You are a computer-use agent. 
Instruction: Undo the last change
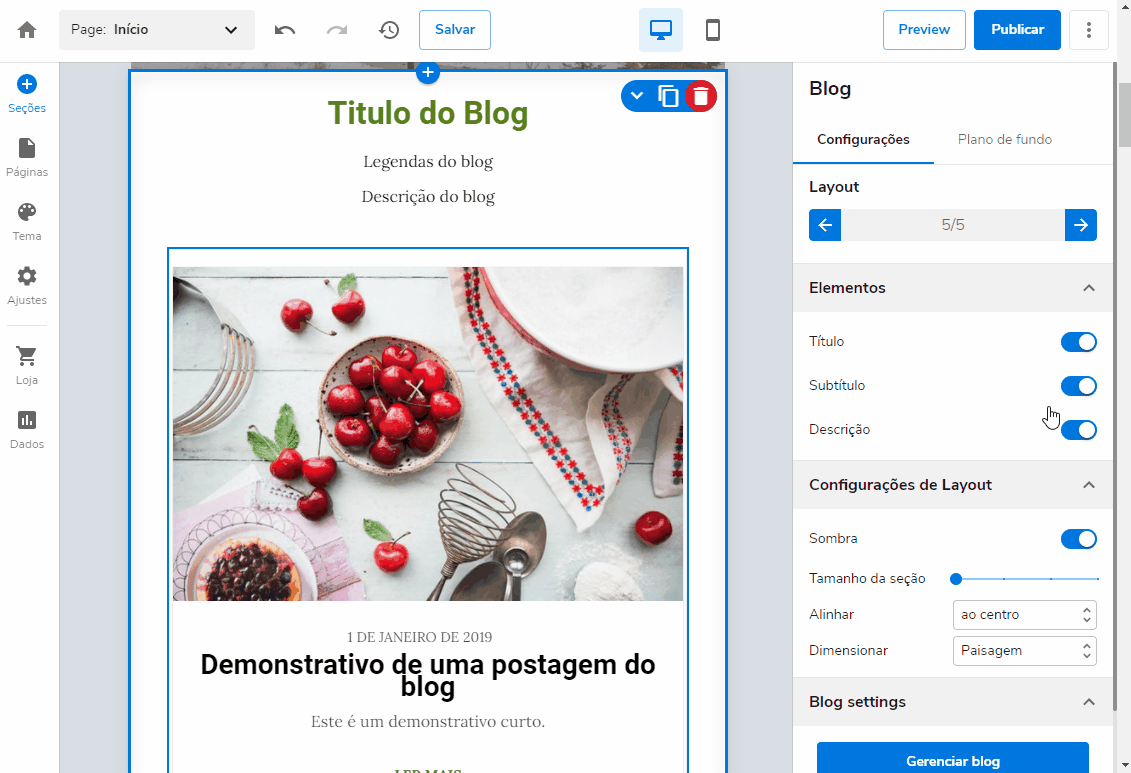285,30
